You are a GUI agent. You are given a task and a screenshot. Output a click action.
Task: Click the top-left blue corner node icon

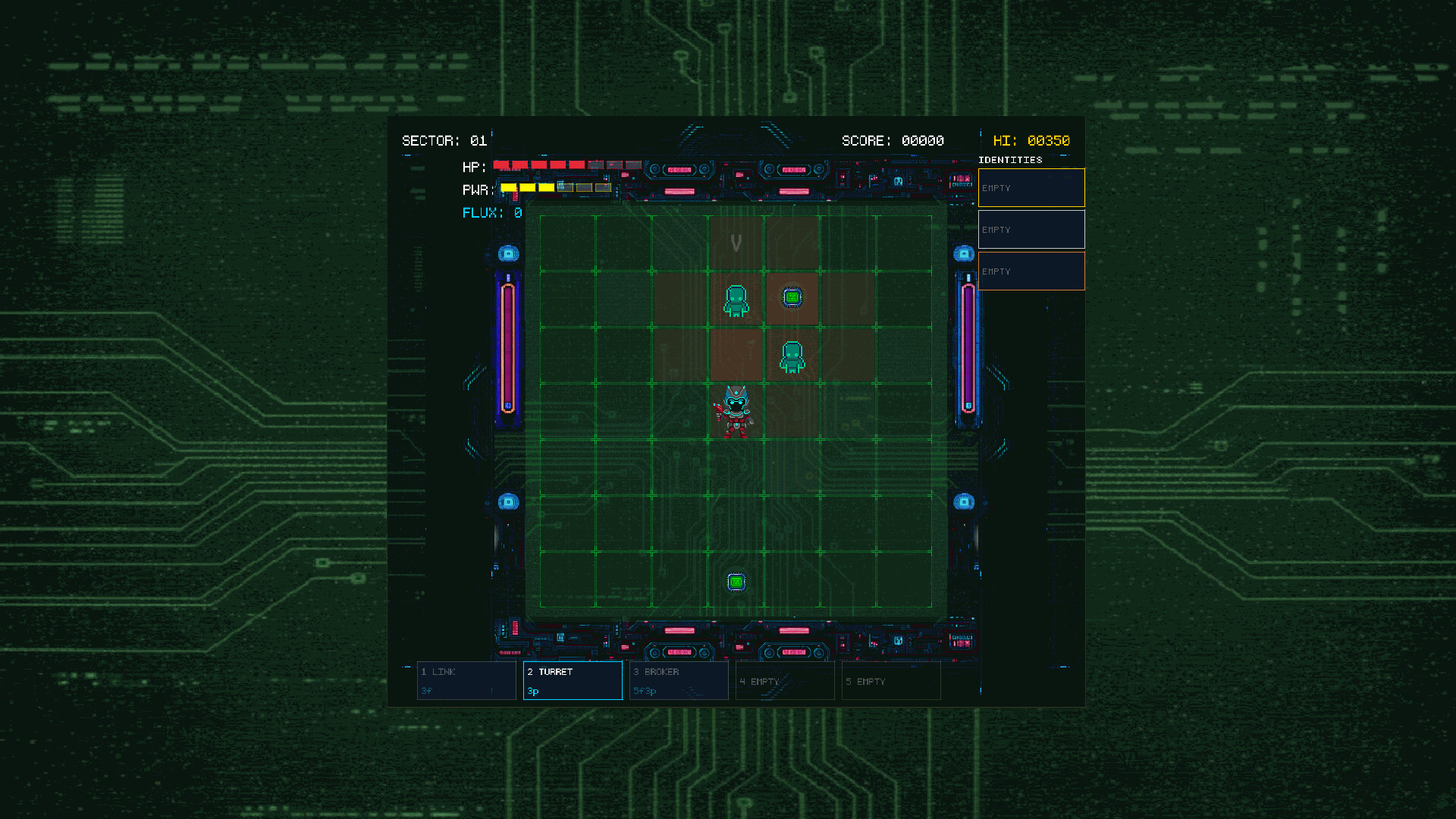pyautogui.click(x=507, y=253)
